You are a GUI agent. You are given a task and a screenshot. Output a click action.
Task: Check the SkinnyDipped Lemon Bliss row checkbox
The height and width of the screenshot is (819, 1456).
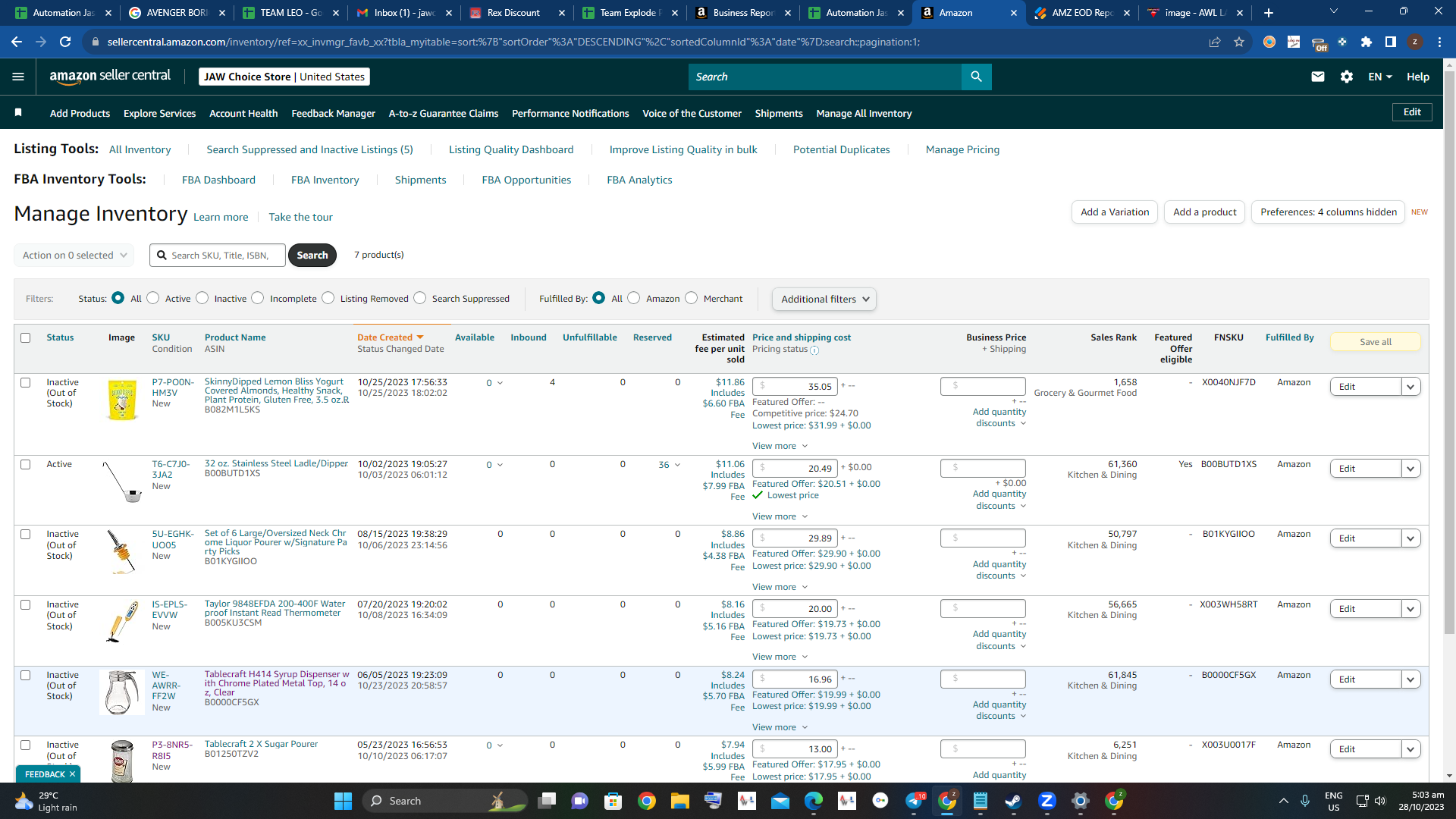coord(26,382)
